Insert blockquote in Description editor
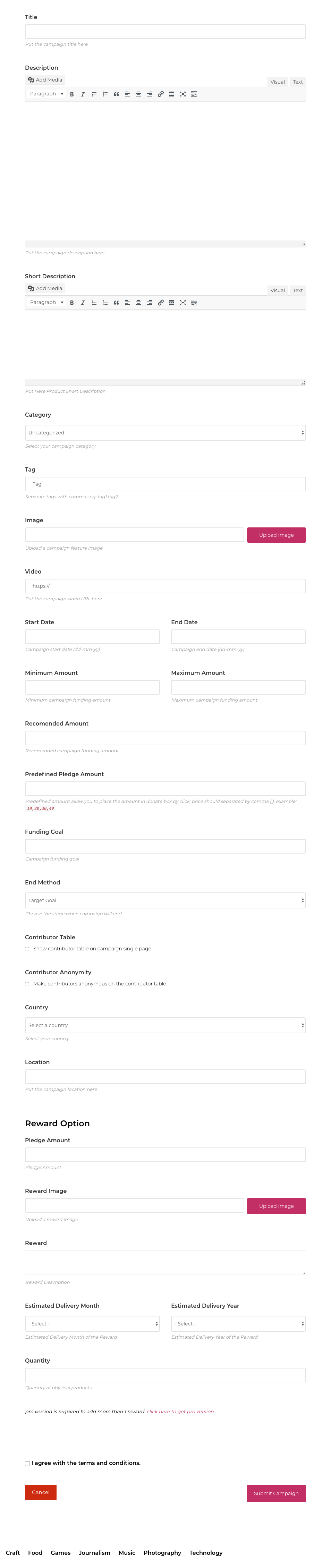The image size is (331, 1568). coord(116,94)
